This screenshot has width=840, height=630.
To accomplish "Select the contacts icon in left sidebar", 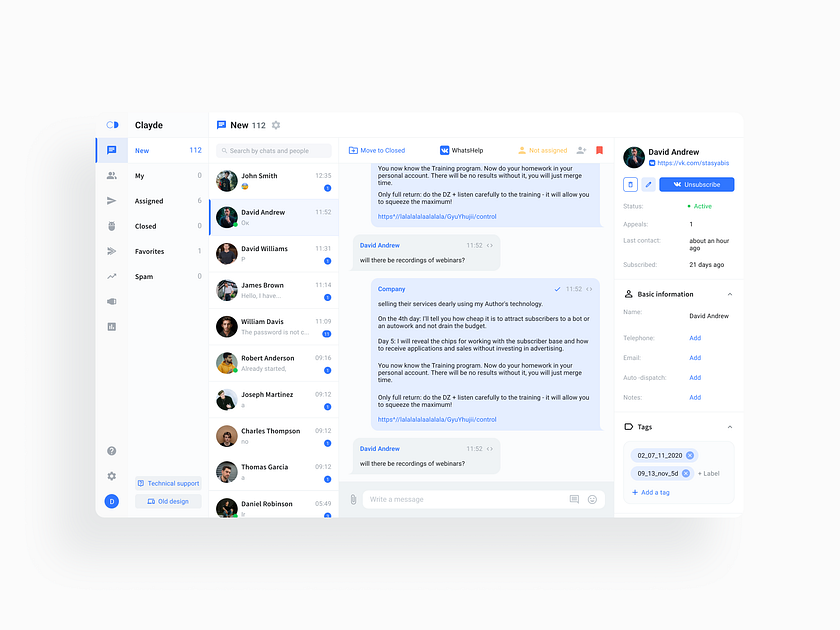I will (112, 176).
